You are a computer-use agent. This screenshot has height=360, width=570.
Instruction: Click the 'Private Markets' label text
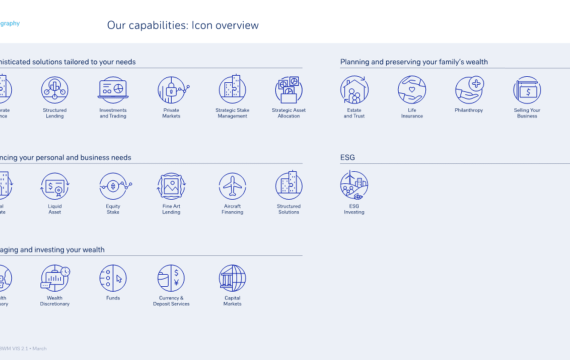click(x=171, y=113)
